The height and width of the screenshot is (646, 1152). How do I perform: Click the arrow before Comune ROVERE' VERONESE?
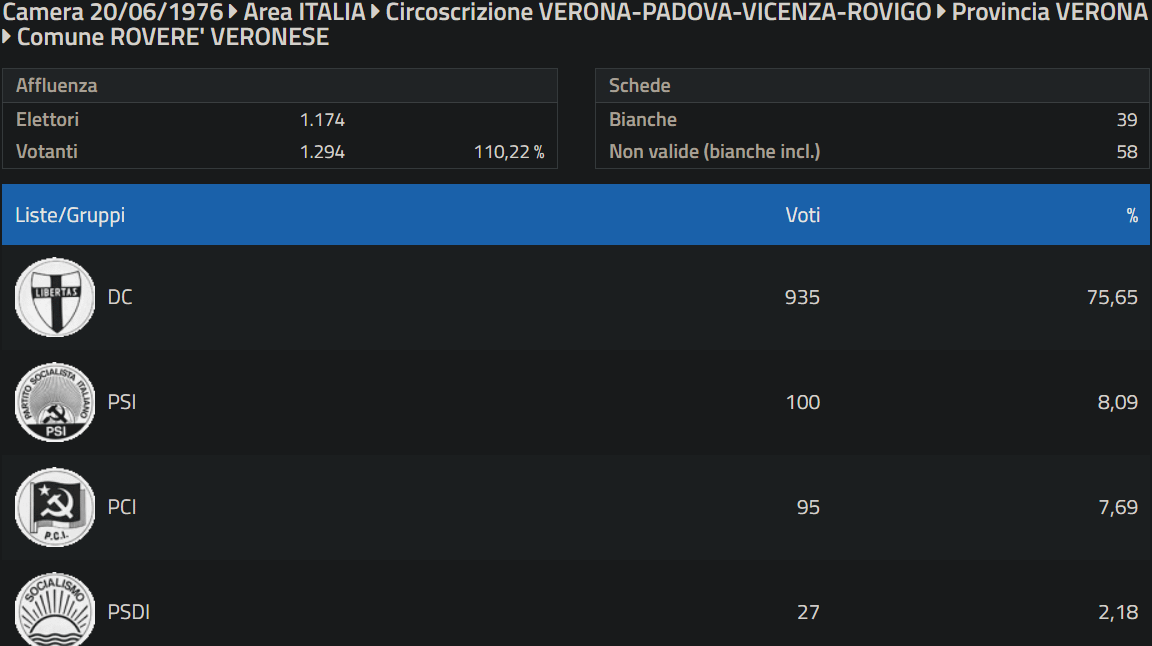coord(8,38)
